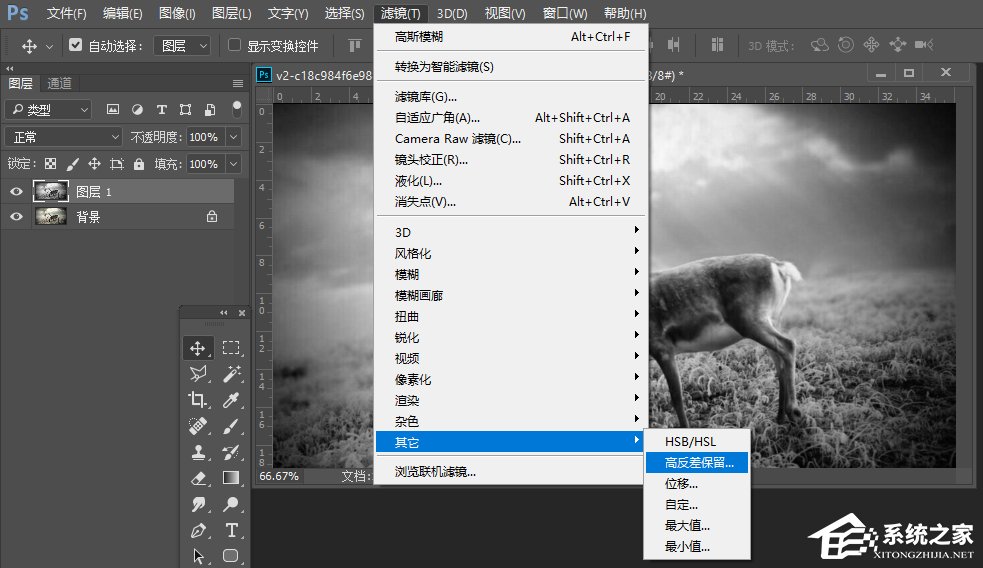Expand the 不透明度 opacity dropdown arrow

(233, 137)
